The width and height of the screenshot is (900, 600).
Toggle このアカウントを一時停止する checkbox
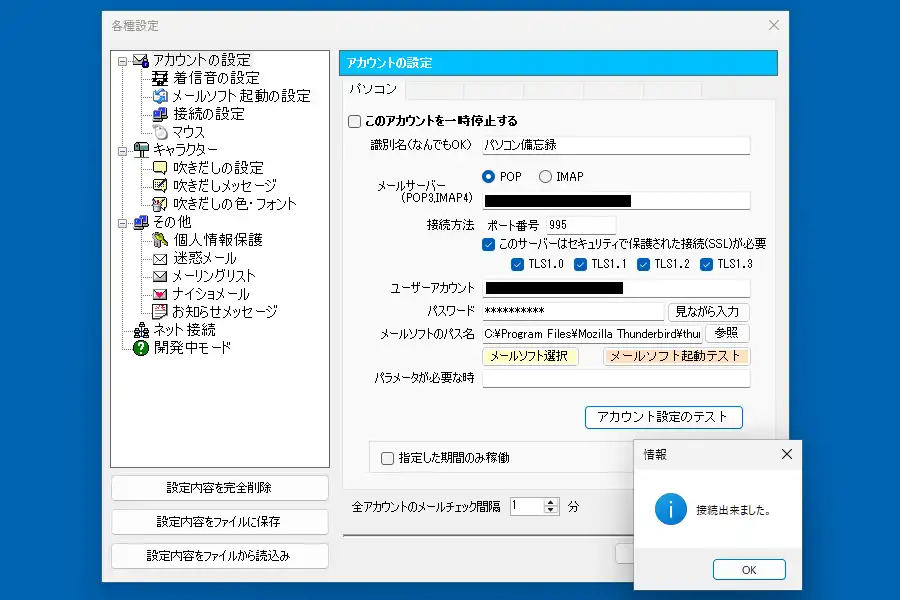click(355, 121)
